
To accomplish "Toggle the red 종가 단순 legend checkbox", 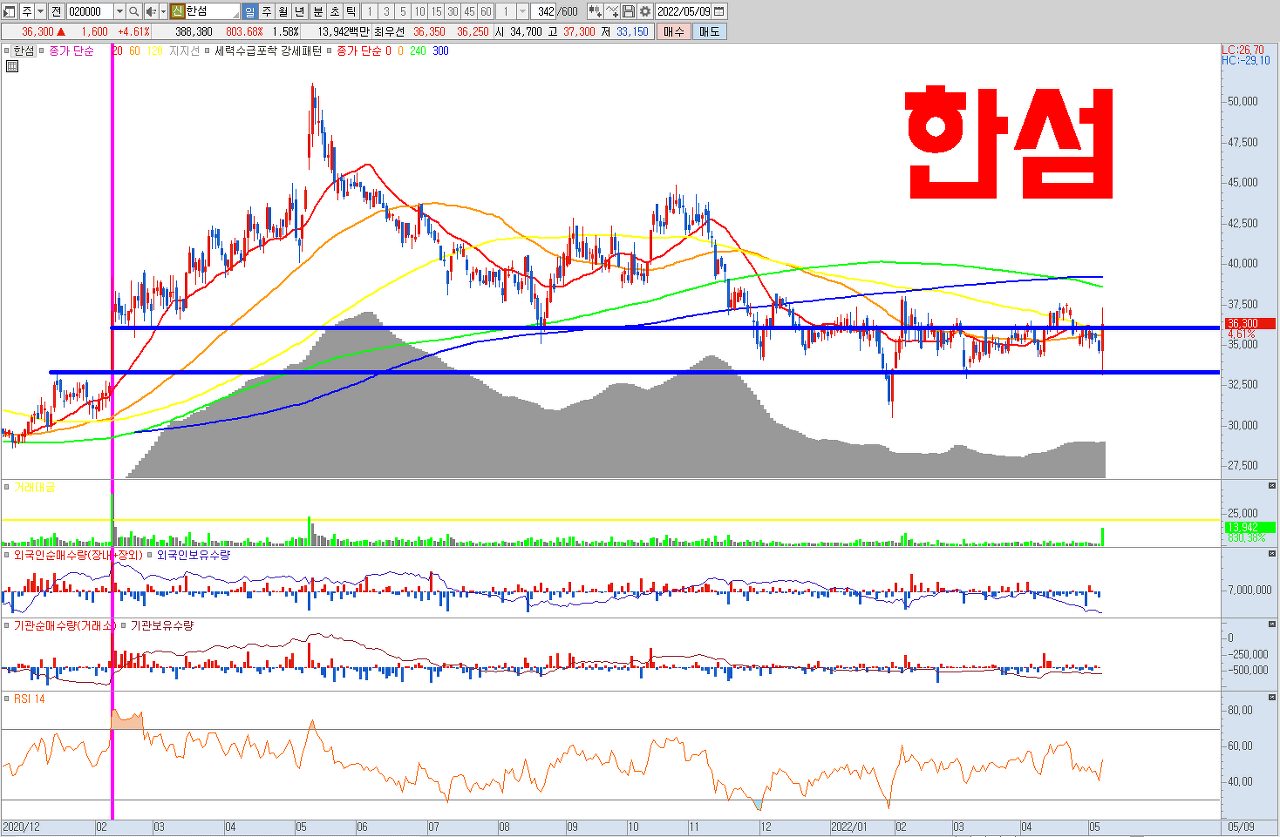I will (330, 50).
